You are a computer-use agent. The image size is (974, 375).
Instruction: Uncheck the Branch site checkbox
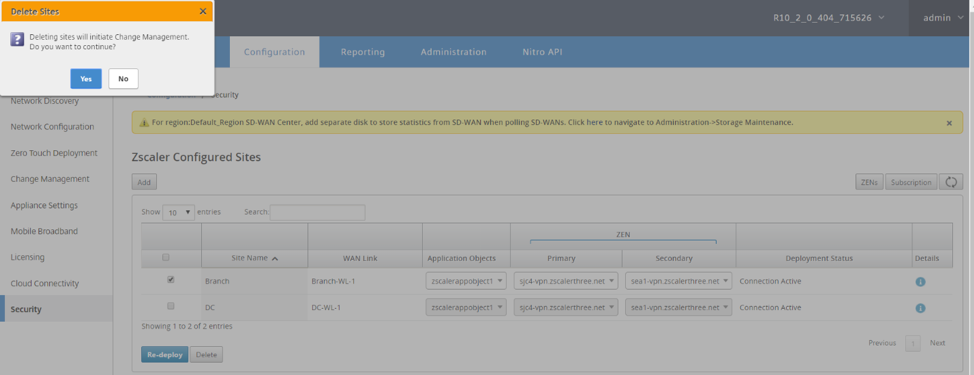[x=171, y=280]
